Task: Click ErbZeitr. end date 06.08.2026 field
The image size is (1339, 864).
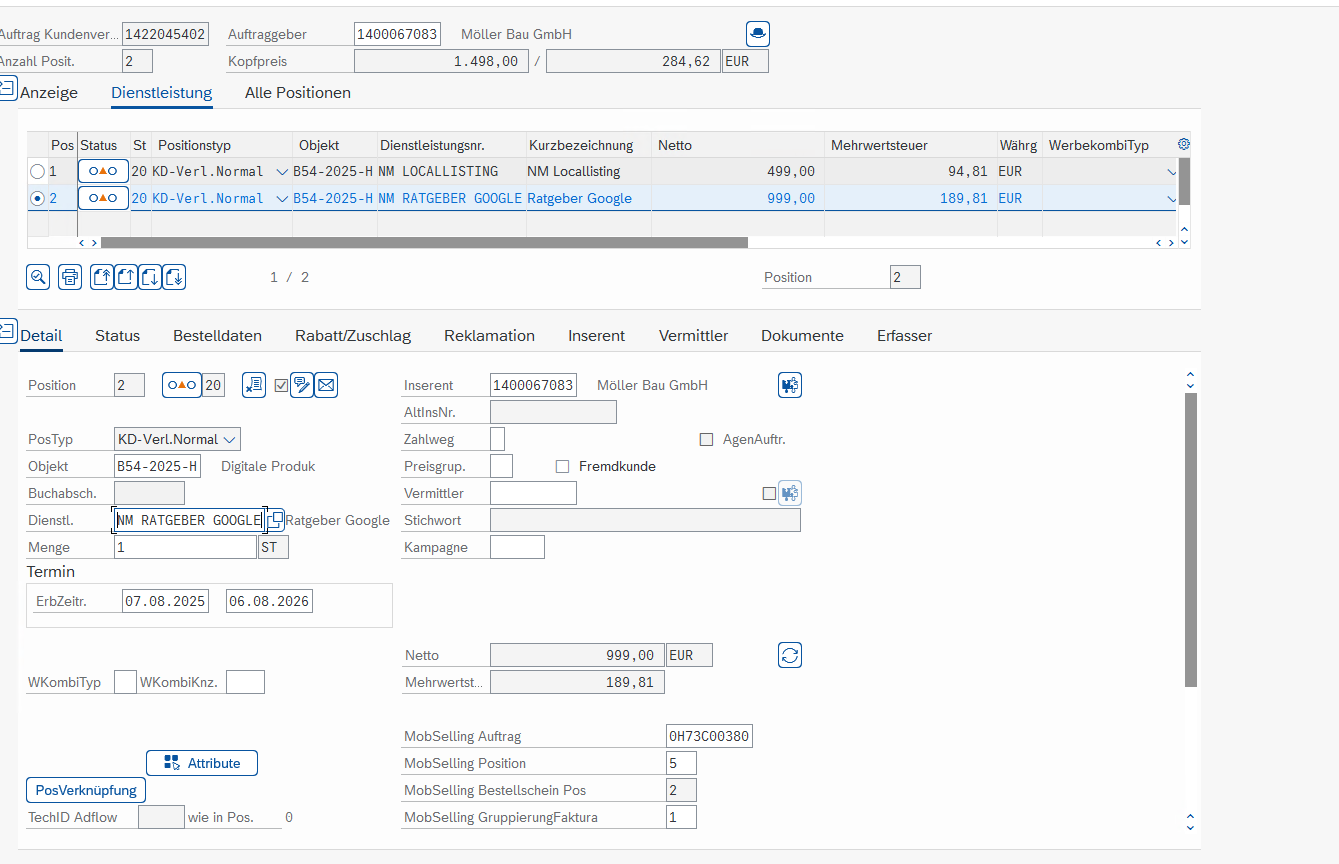Action: coord(269,601)
